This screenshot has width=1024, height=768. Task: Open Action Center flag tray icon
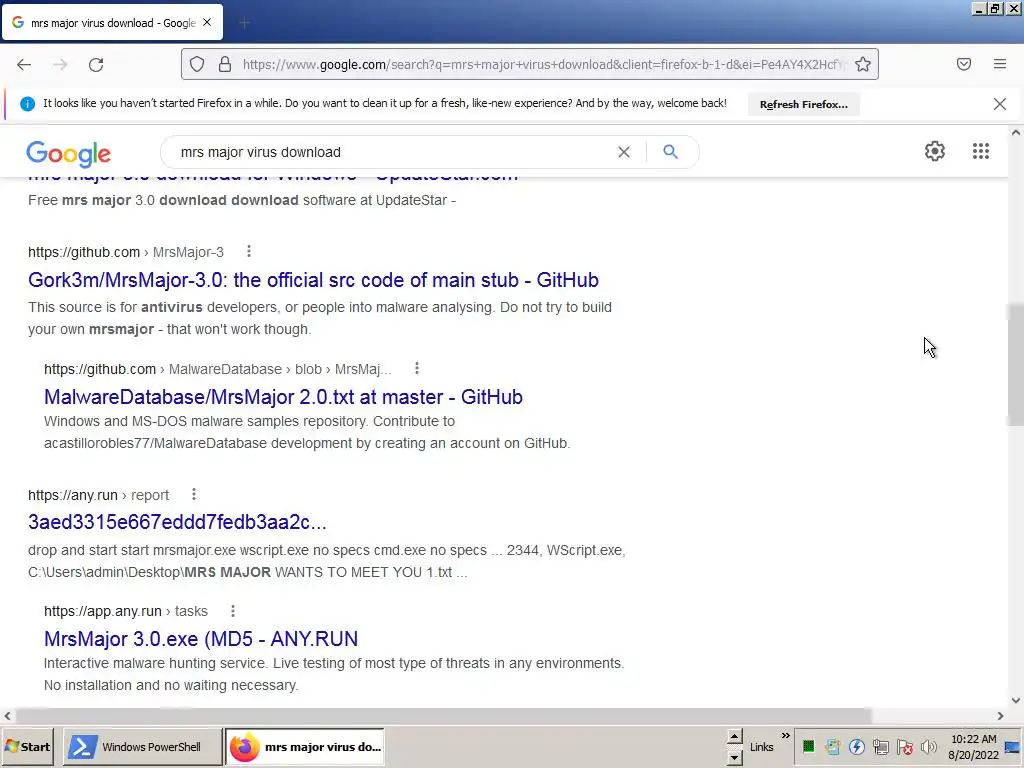tap(905, 747)
